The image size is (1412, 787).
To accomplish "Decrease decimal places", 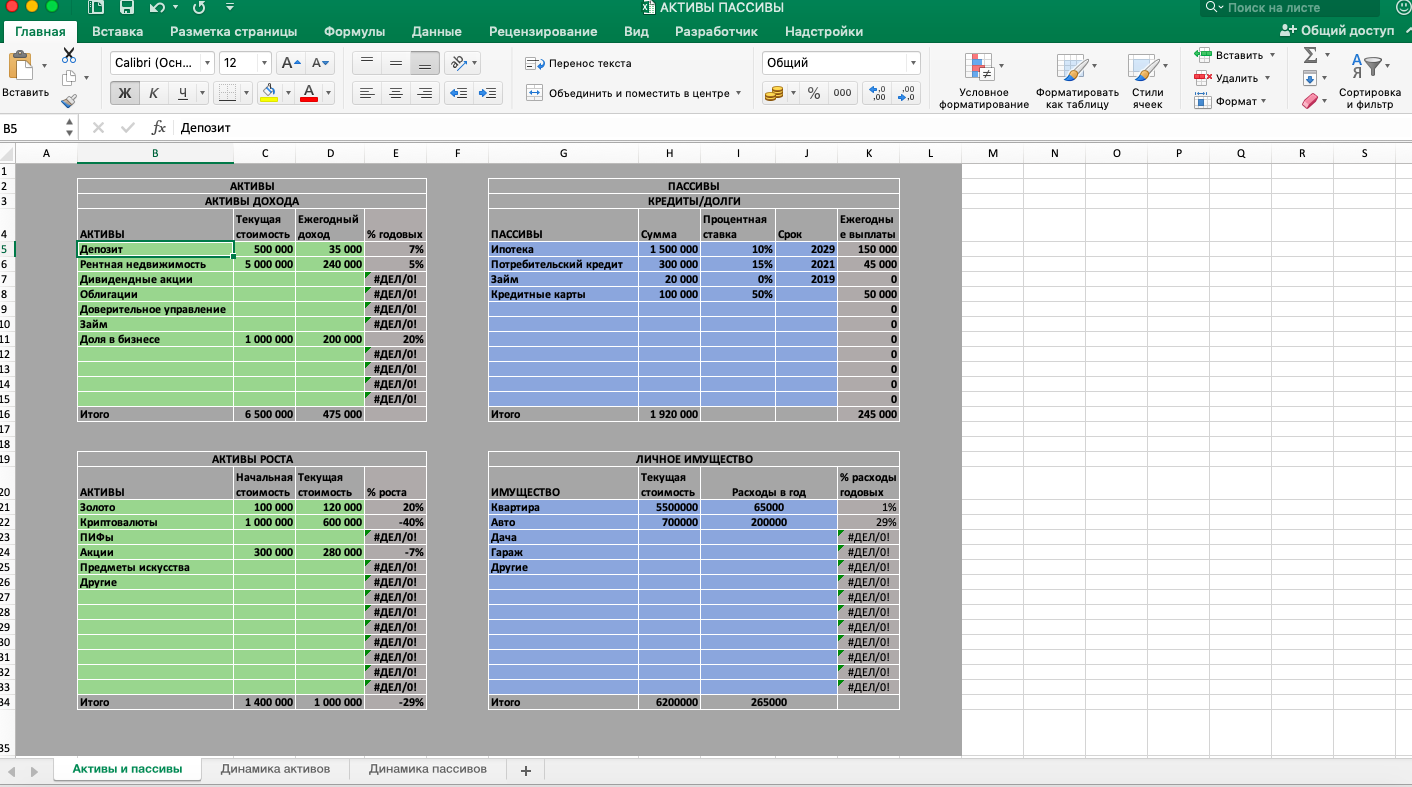I will point(906,93).
